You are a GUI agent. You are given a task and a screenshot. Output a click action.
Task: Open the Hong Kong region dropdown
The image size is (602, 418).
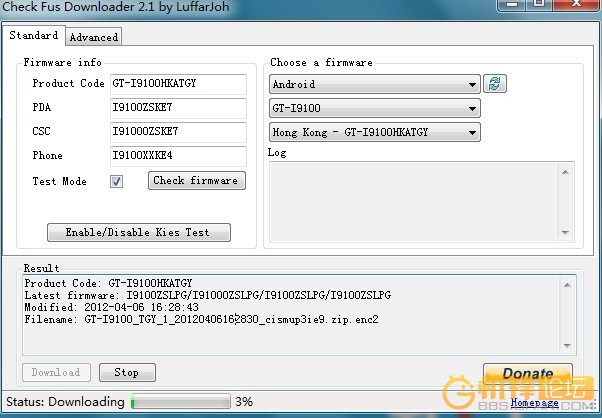(x=375, y=132)
